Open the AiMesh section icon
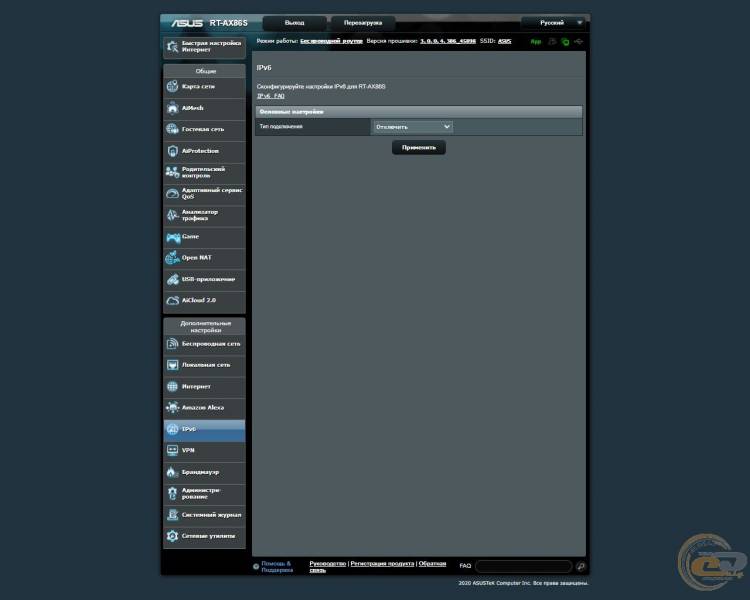This screenshot has width=750, height=600. pos(172,108)
